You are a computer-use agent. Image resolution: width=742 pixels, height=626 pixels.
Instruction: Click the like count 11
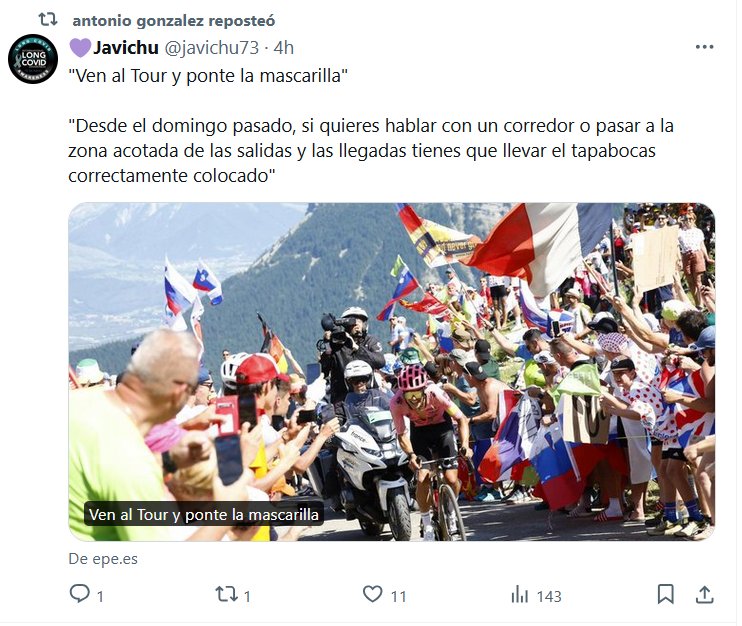(x=398, y=596)
